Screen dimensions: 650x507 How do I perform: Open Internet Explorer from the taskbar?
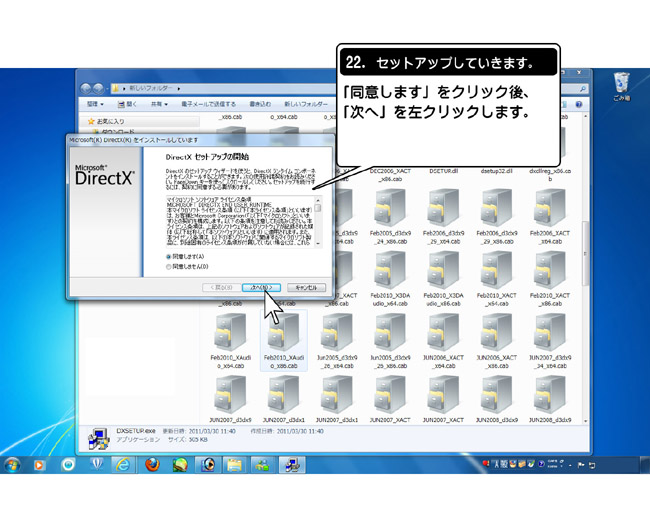tap(123, 465)
